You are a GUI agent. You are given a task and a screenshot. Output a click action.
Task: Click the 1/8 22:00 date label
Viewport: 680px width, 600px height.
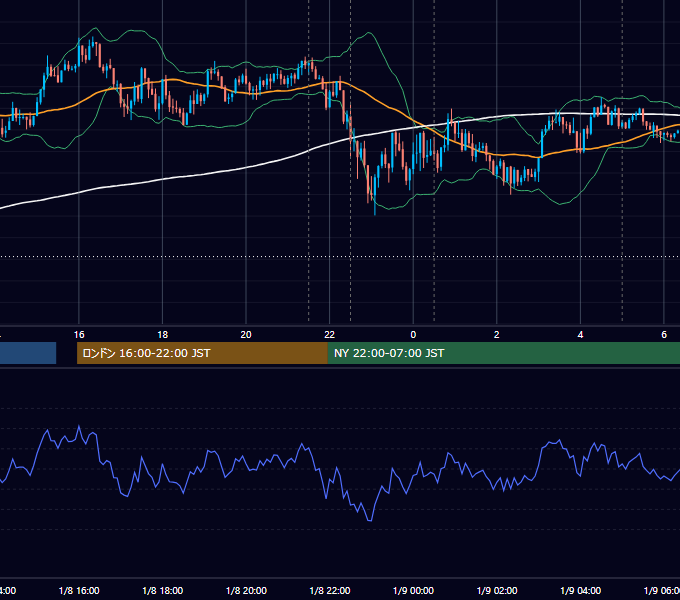click(x=330, y=590)
